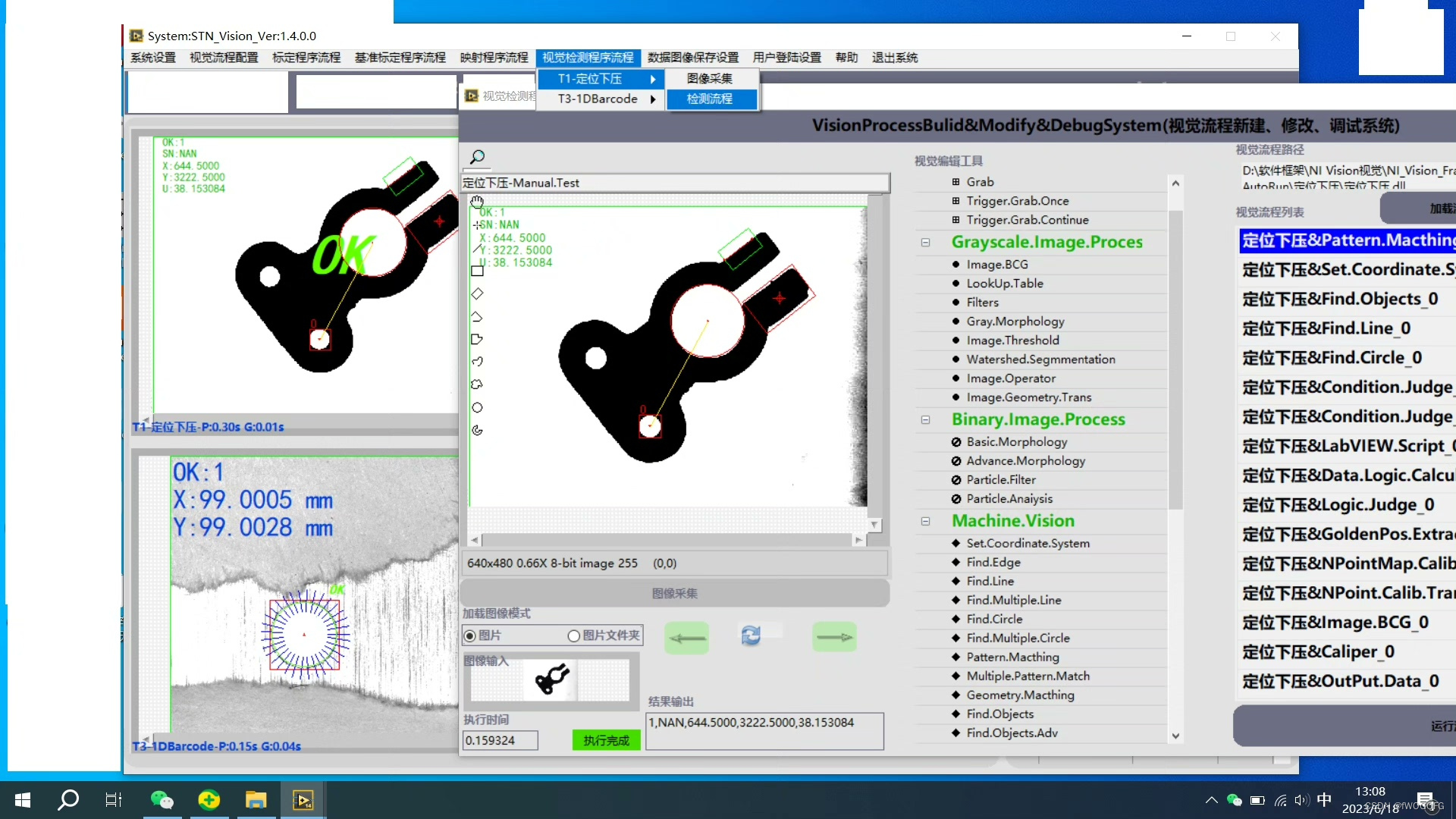
Task: Select the polyline ROI tool
Action: click(477, 316)
